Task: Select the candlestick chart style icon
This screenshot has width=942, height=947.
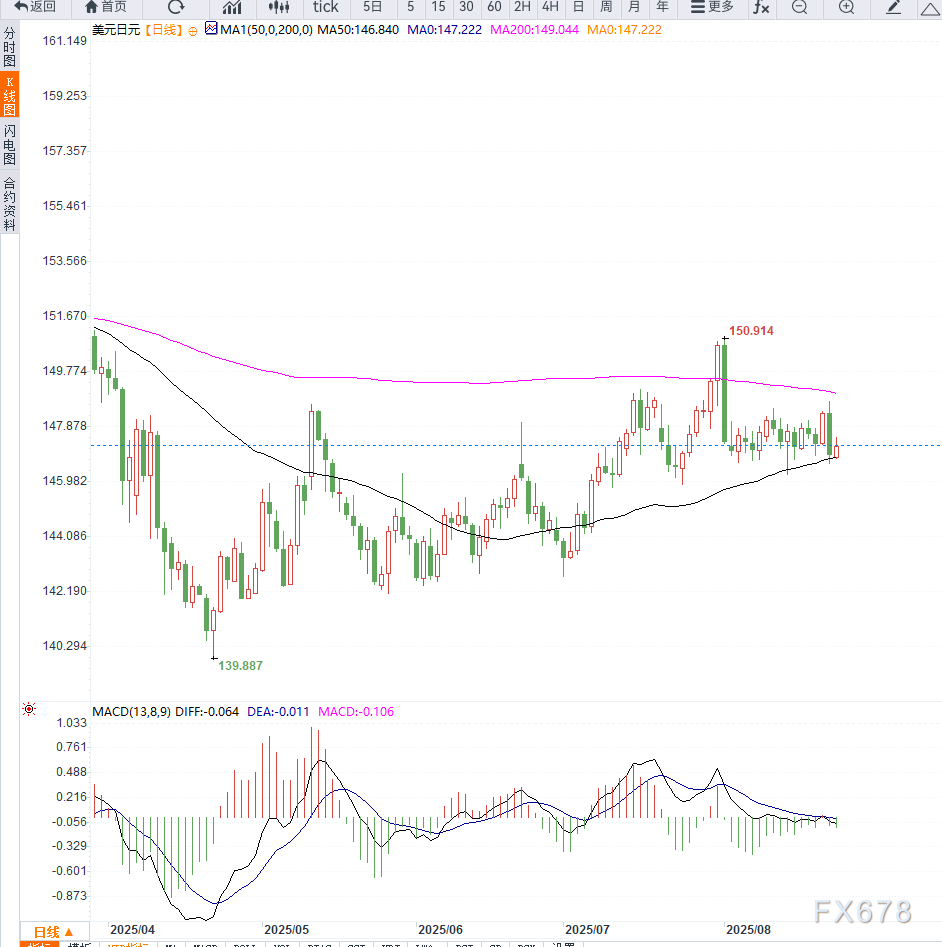Action: 278,7
